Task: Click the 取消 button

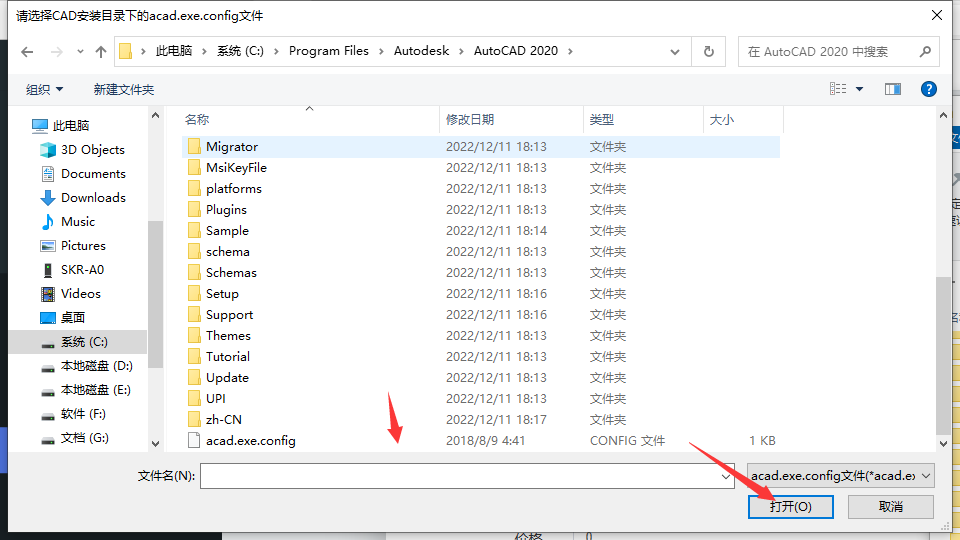Action: click(x=890, y=507)
